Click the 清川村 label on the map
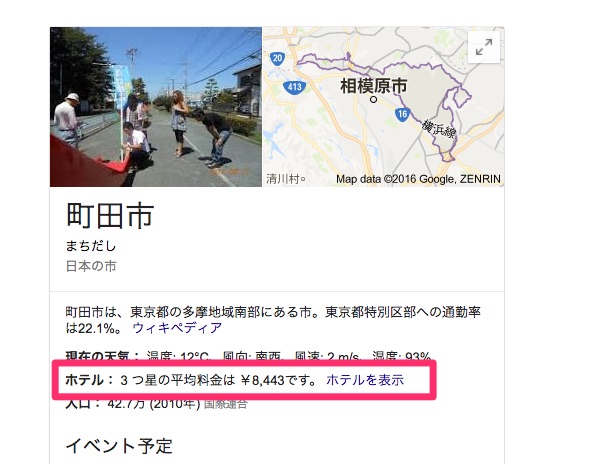Screen dimensions: 600x464 [x=283, y=179]
